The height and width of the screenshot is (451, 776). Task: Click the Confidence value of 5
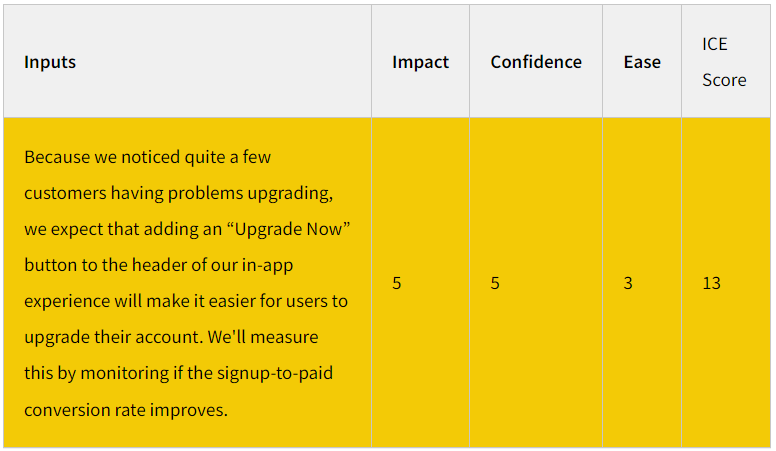495,283
